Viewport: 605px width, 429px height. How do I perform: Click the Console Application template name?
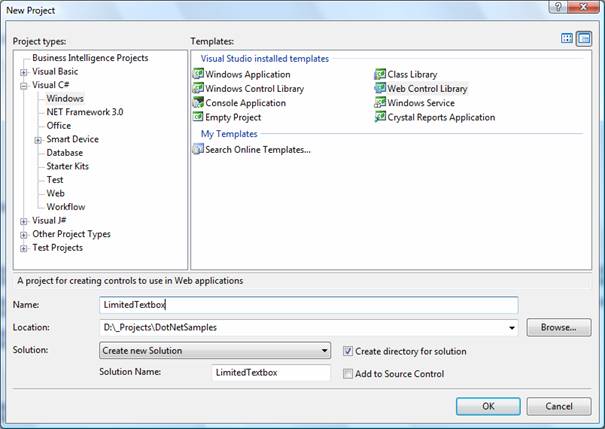click(245, 103)
